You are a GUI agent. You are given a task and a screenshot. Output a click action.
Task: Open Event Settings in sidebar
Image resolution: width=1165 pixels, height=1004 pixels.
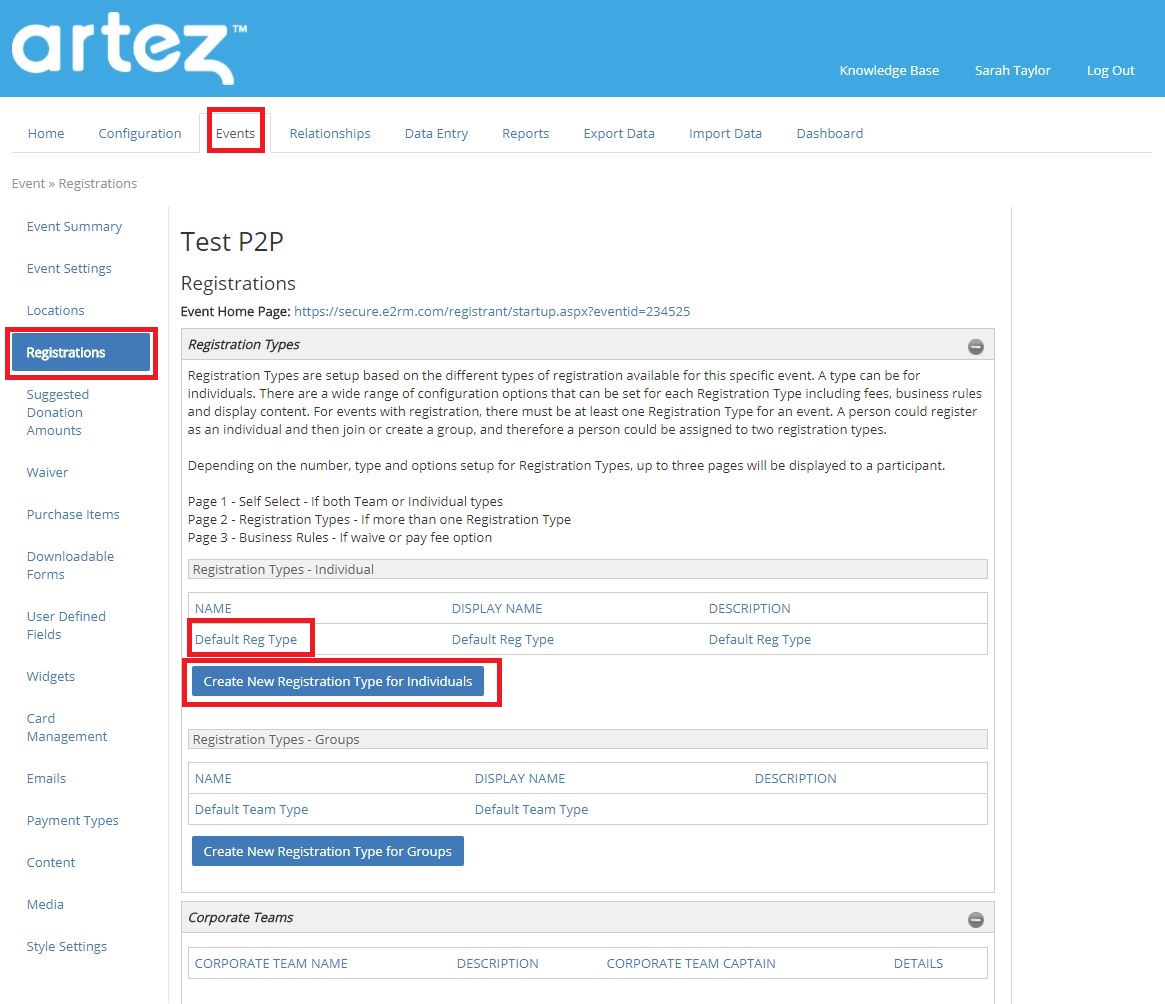point(69,269)
